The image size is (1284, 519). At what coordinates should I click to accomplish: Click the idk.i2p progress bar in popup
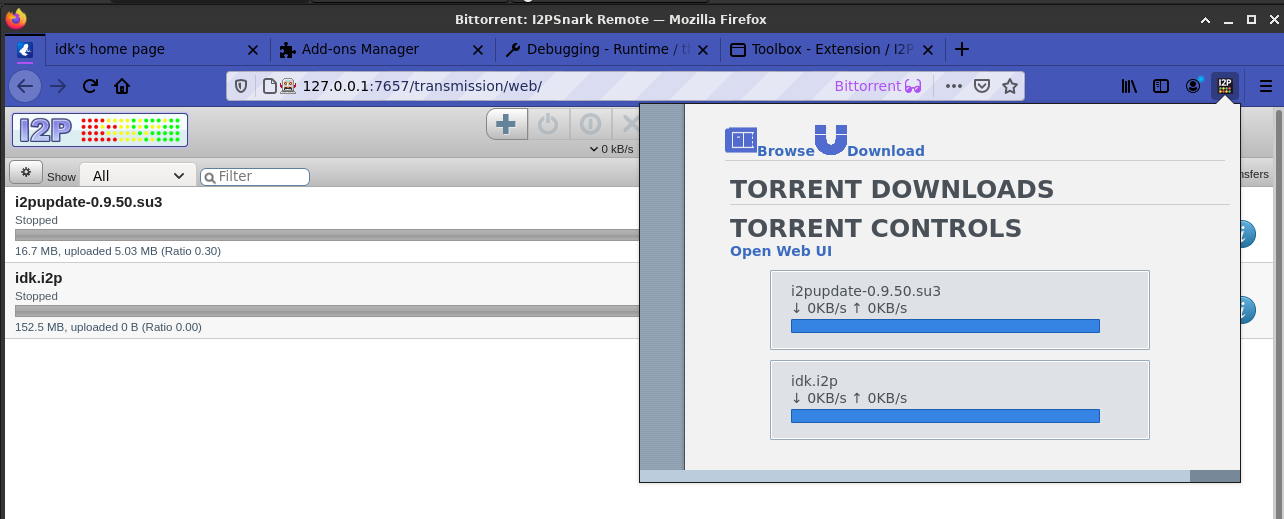[945, 416]
